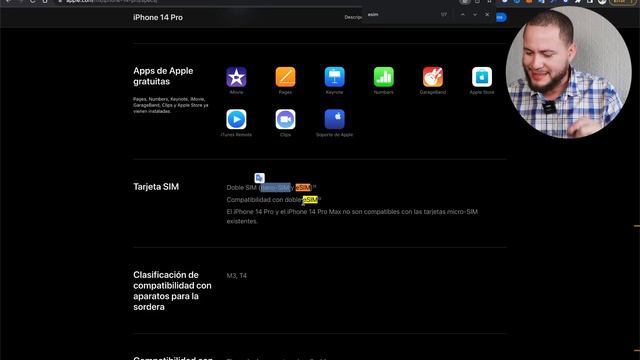Screen dimensions: 640x360
Task: Click the Clips app icon
Action: pyautogui.click(x=285, y=119)
